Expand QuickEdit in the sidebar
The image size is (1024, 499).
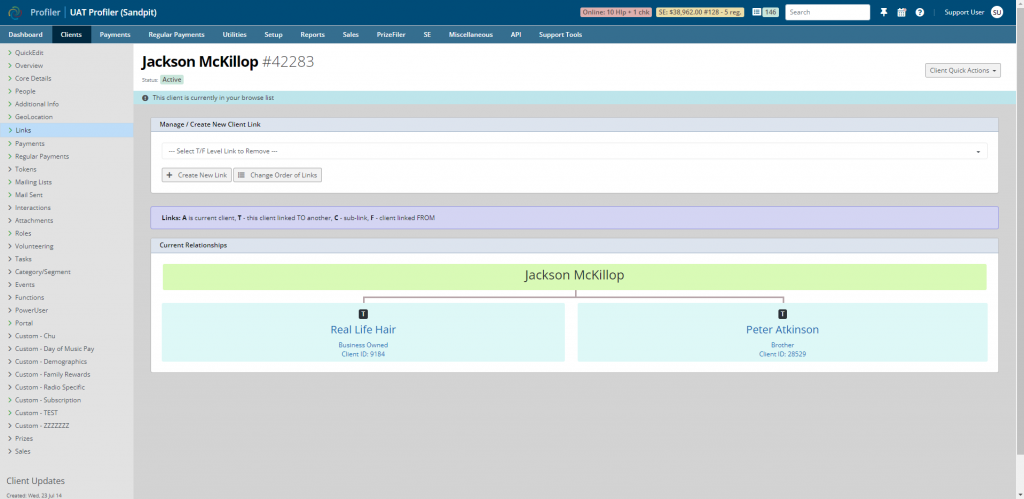point(29,53)
